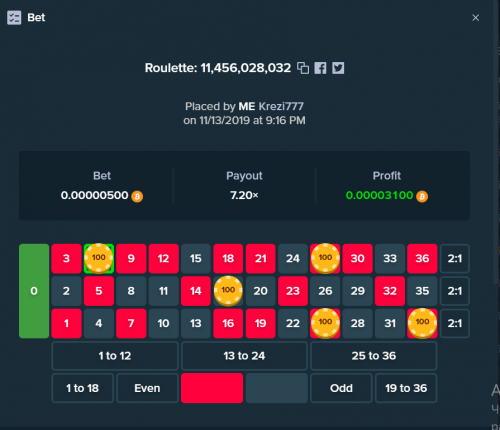Pick the red color bet swatch
This screenshot has height=430, width=500.
click(212, 388)
